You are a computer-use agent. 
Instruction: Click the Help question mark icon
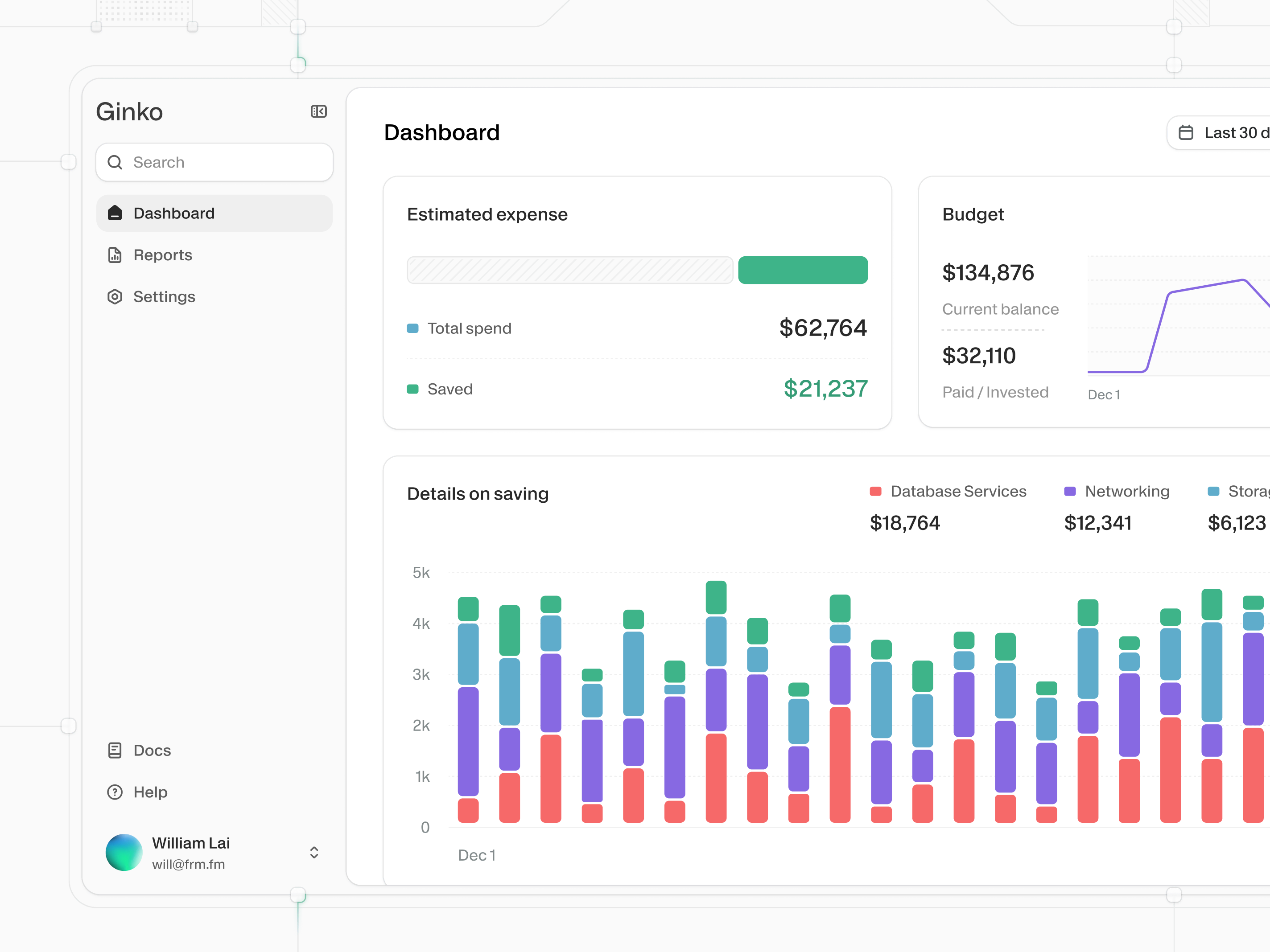[x=115, y=792]
